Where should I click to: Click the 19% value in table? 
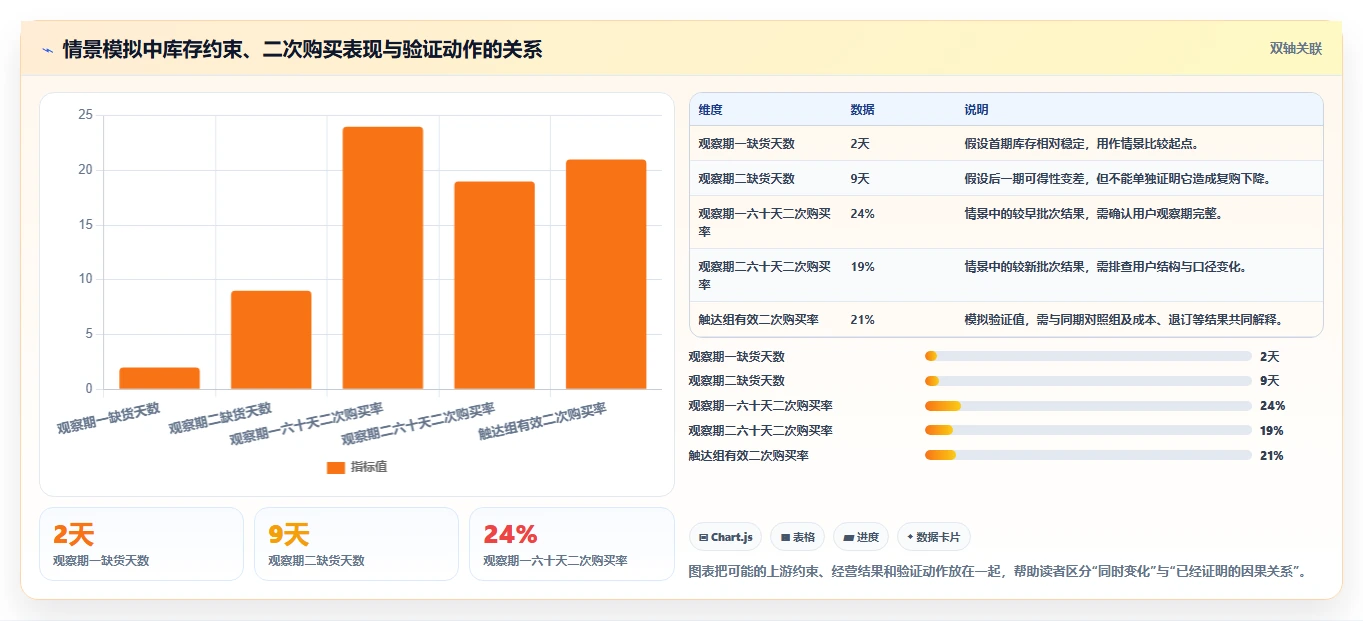click(862, 267)
